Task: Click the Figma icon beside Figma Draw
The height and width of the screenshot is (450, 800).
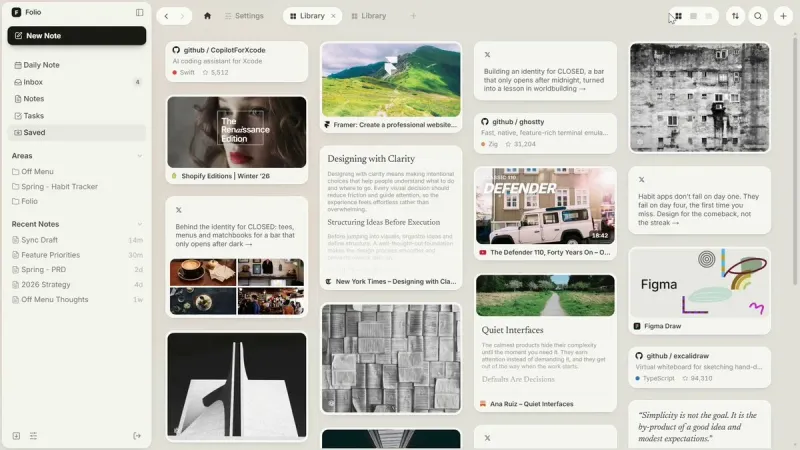Action: (x=637, y=326)
